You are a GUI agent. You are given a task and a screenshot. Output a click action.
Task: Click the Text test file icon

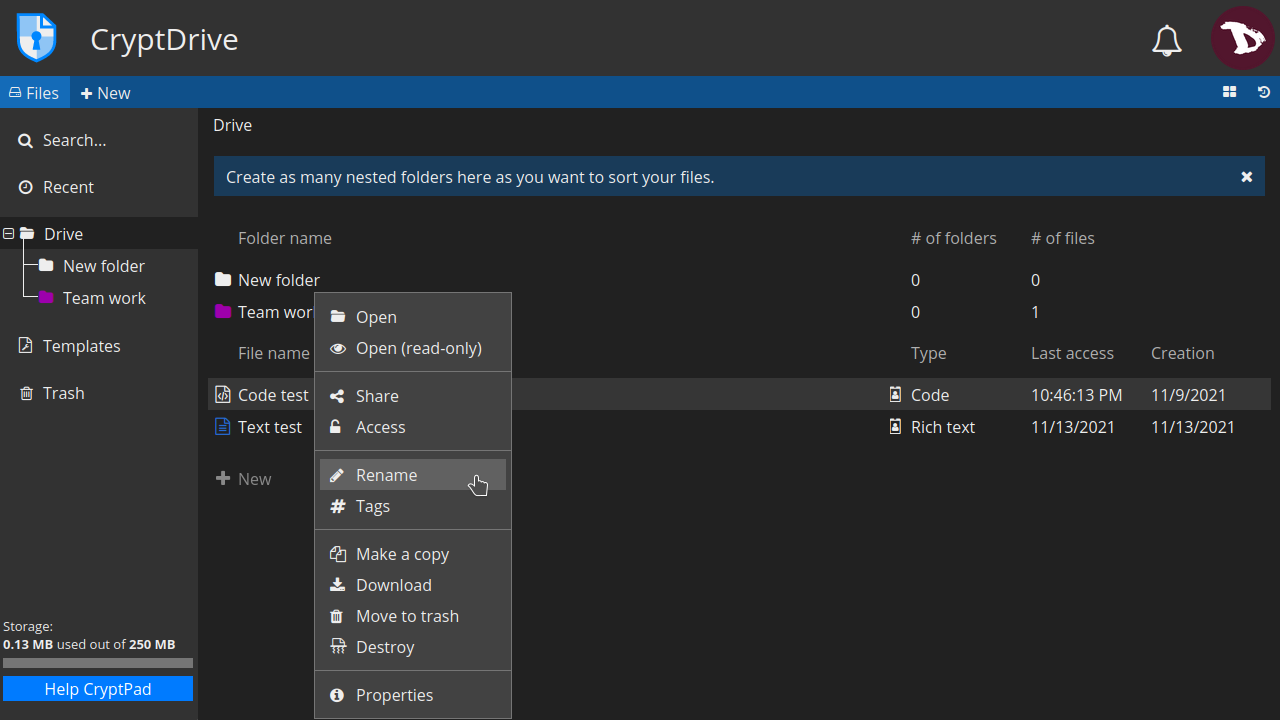pyautogui.click(x=223, y=427)
